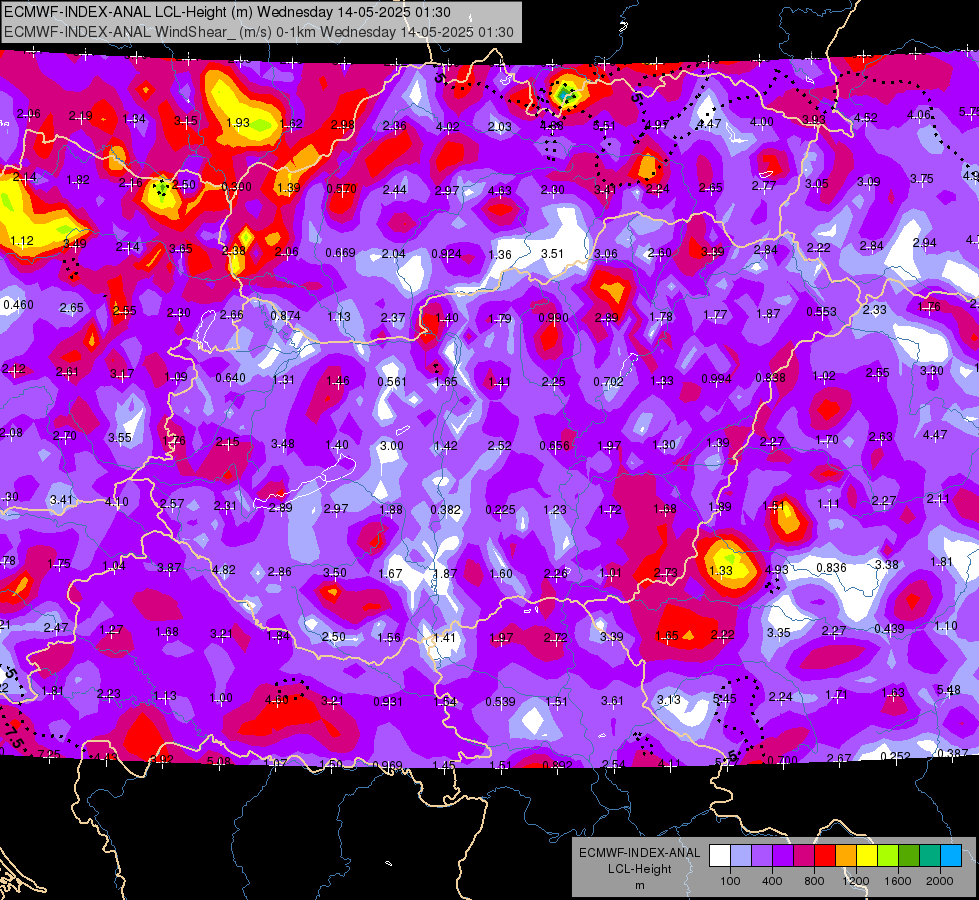The height and width of the screenshot is (900, 979).
Task: Select the grid value 0.561
Action: tap(392, 382)
